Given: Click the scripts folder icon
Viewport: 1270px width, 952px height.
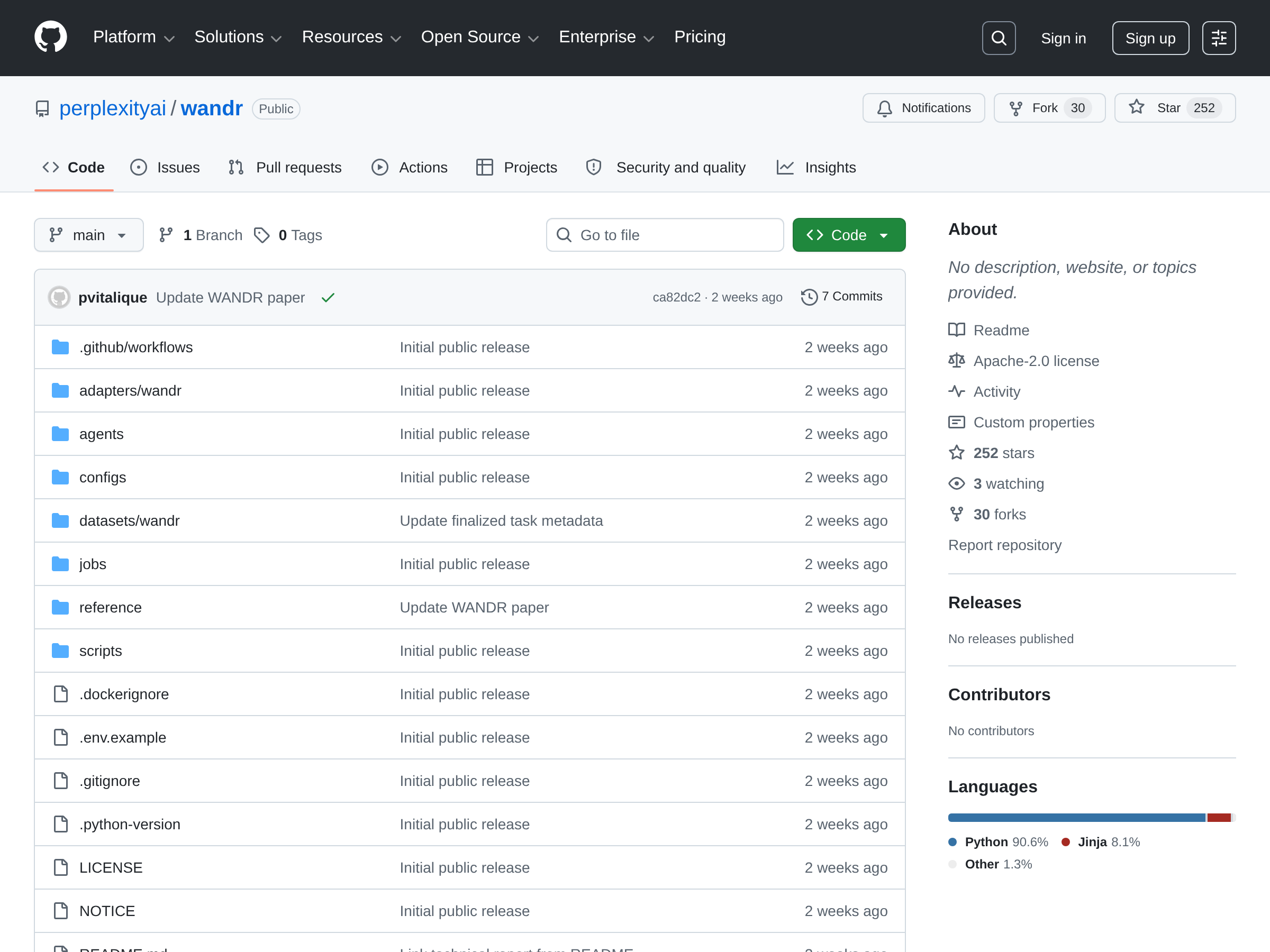Looking at the screenshot, I should [x=60, y=651].
